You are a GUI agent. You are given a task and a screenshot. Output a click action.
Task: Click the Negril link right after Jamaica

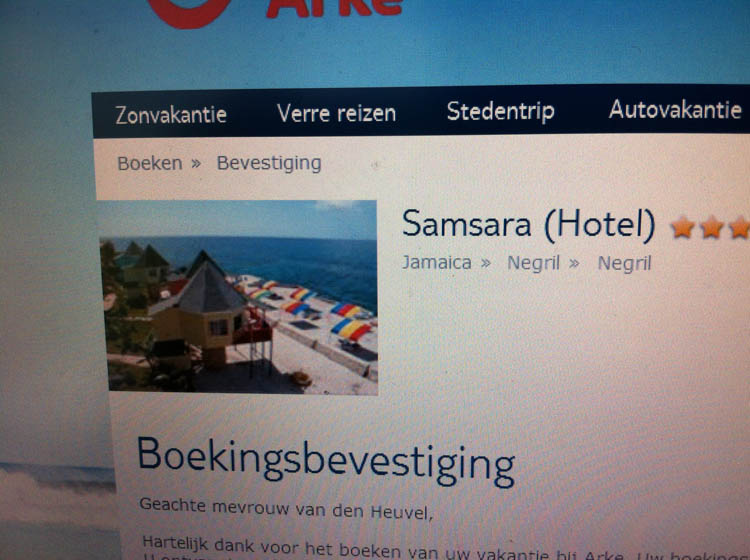(533, 264)
